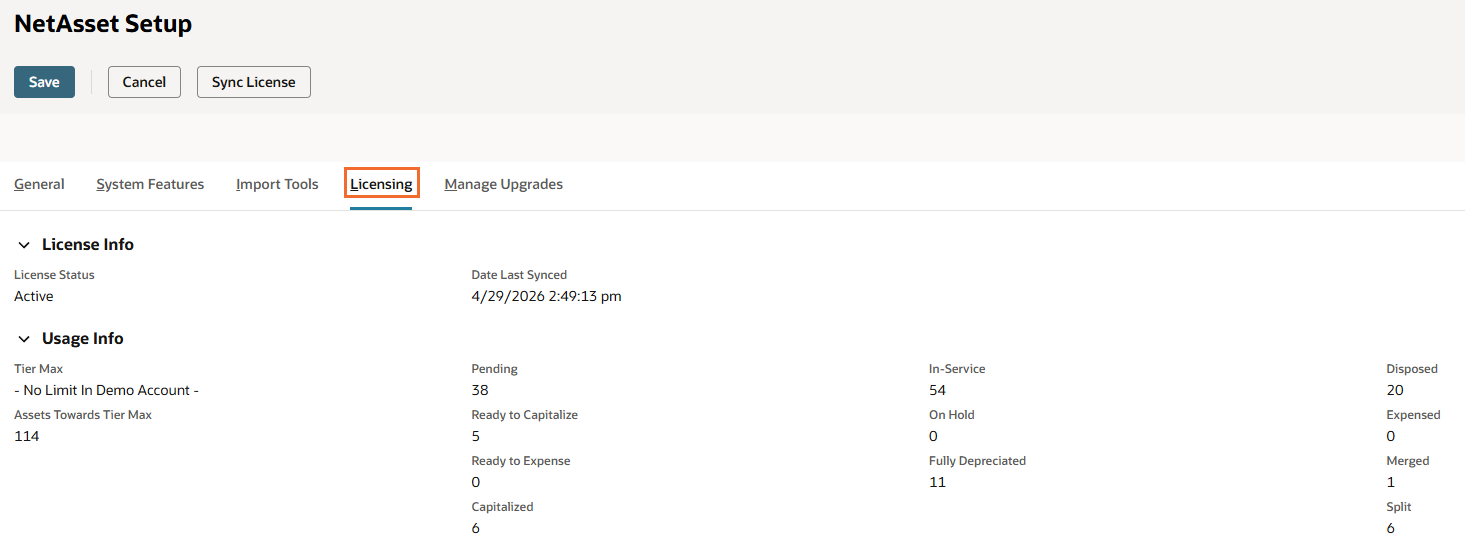Click the Active license status value
Screen dimensions: 1465x554
click(x=34, y=296)
